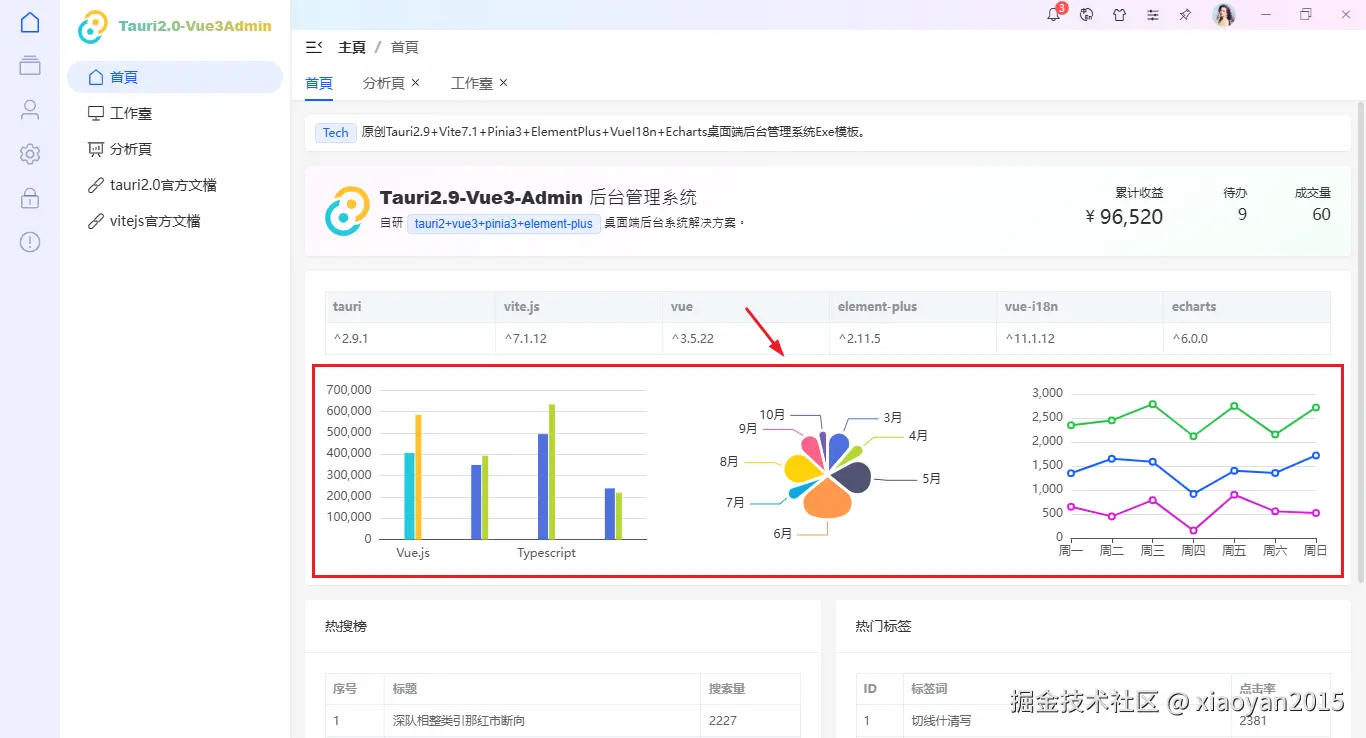Collapse the sidebar with the fold icon
This screenshot has width=1366, height=738.
(314, 47)
